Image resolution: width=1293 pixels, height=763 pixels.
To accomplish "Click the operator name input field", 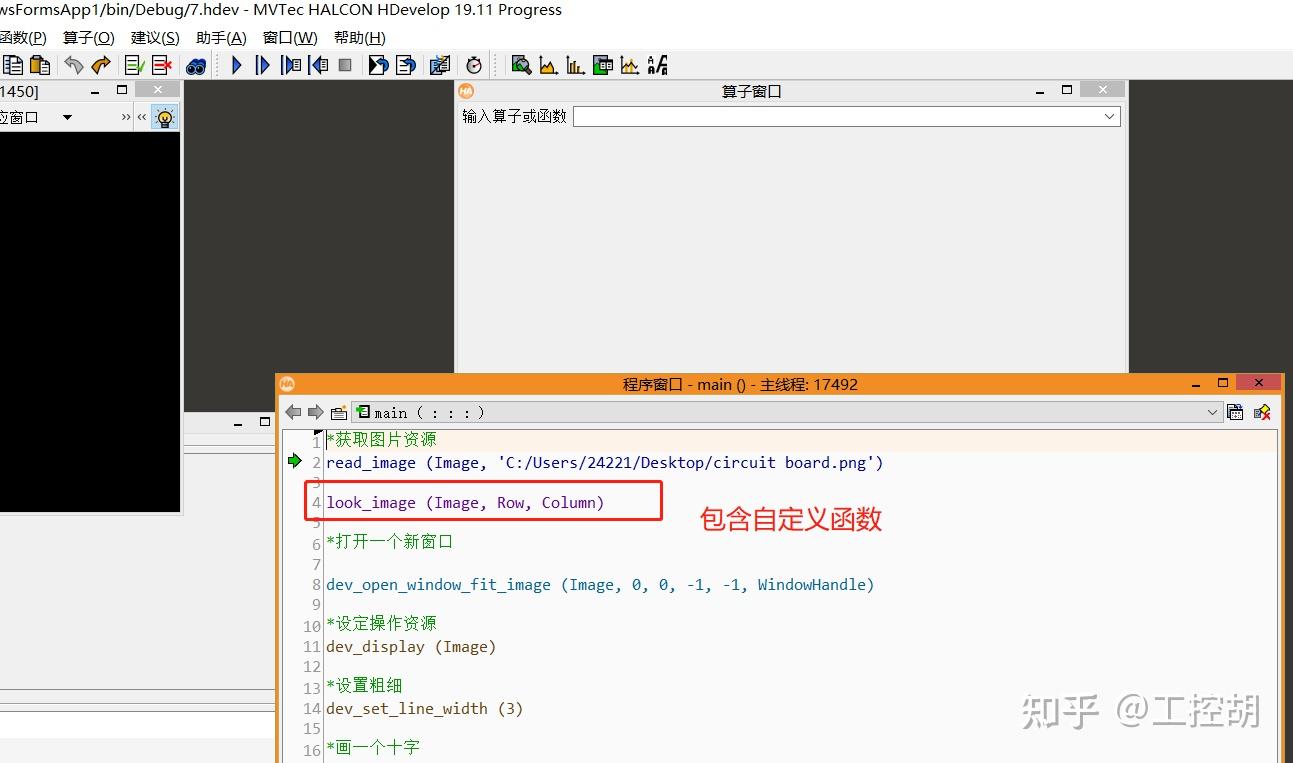I will 846,116.
